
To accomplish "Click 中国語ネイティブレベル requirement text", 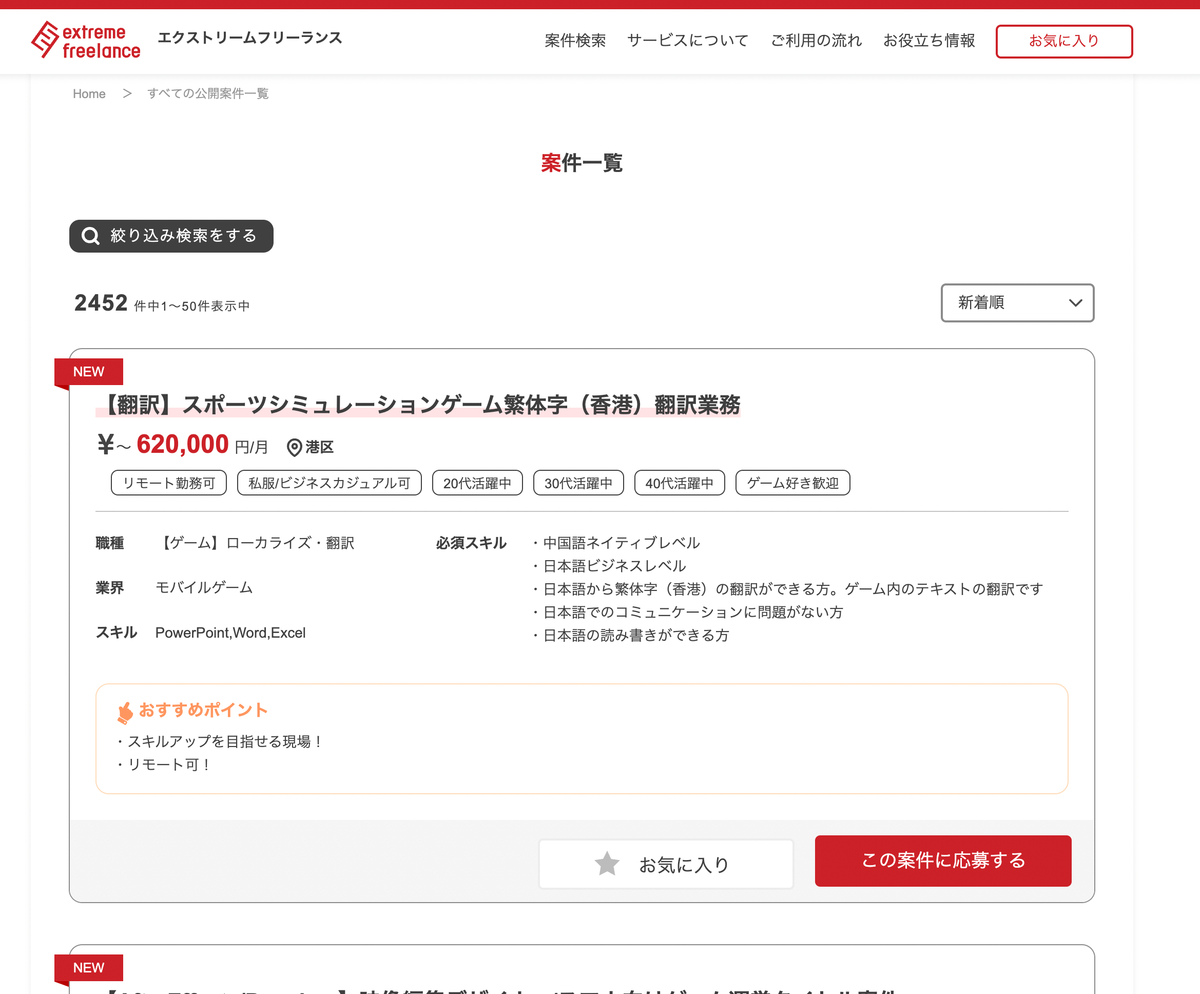I will pos(621,543).
